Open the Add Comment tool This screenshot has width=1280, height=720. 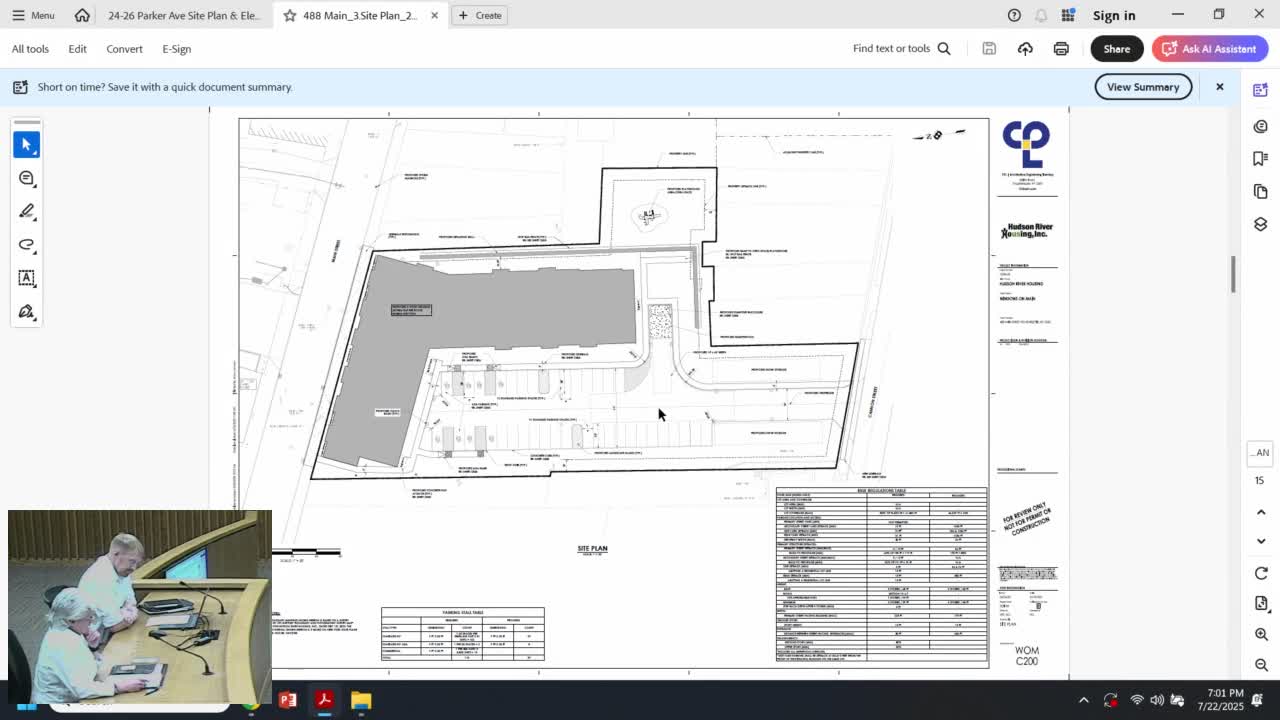(x=27, y=178)
